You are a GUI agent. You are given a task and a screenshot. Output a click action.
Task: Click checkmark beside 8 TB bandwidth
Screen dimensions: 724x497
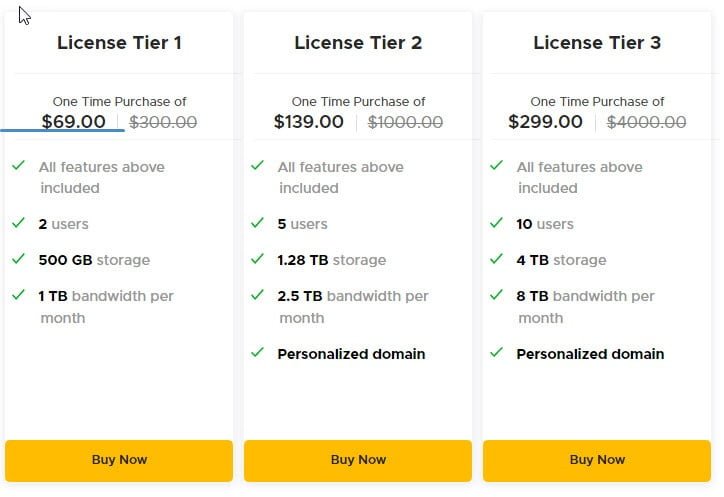tap(496, 295)
